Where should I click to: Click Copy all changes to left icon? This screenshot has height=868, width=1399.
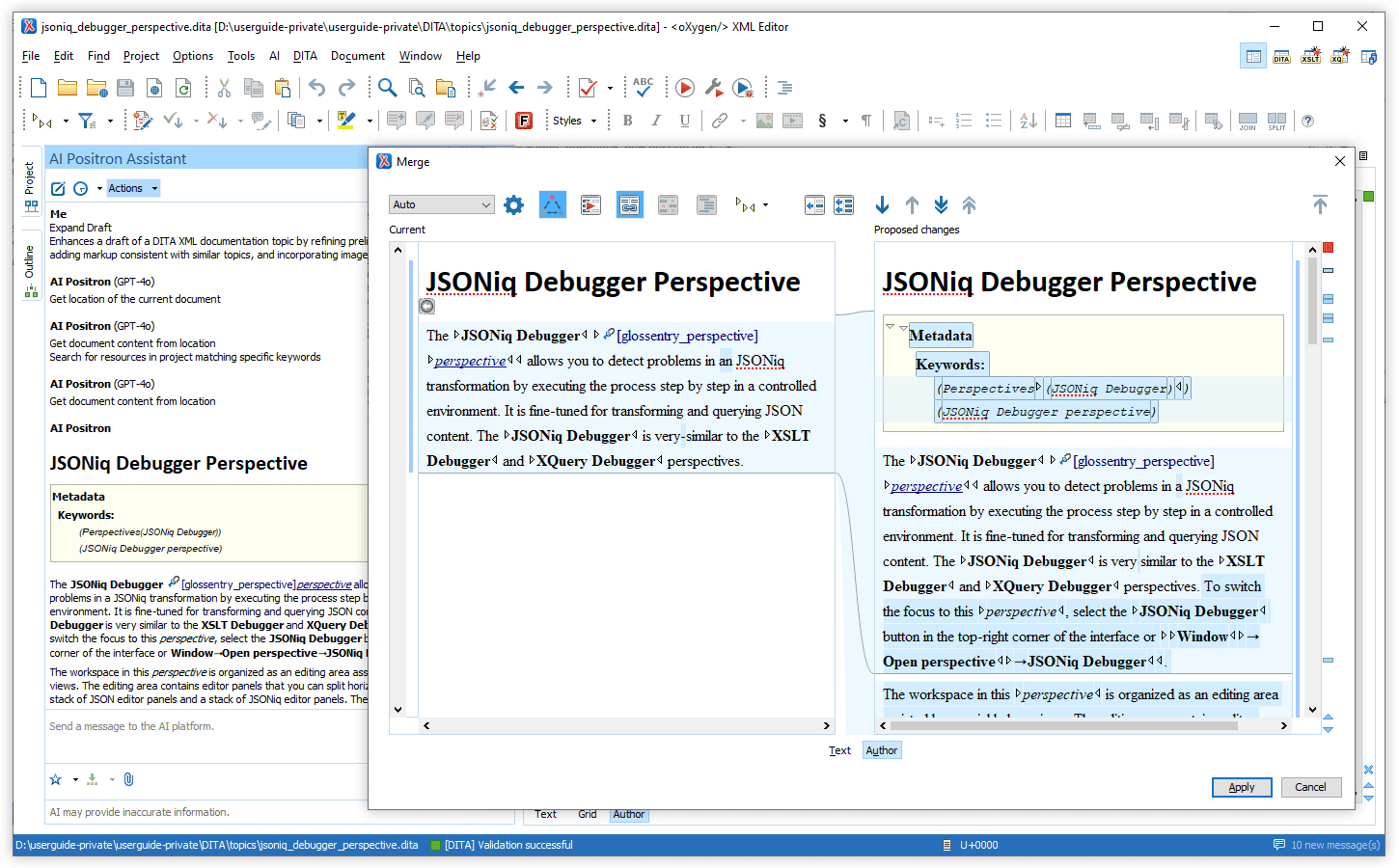(x=844, y=204)
